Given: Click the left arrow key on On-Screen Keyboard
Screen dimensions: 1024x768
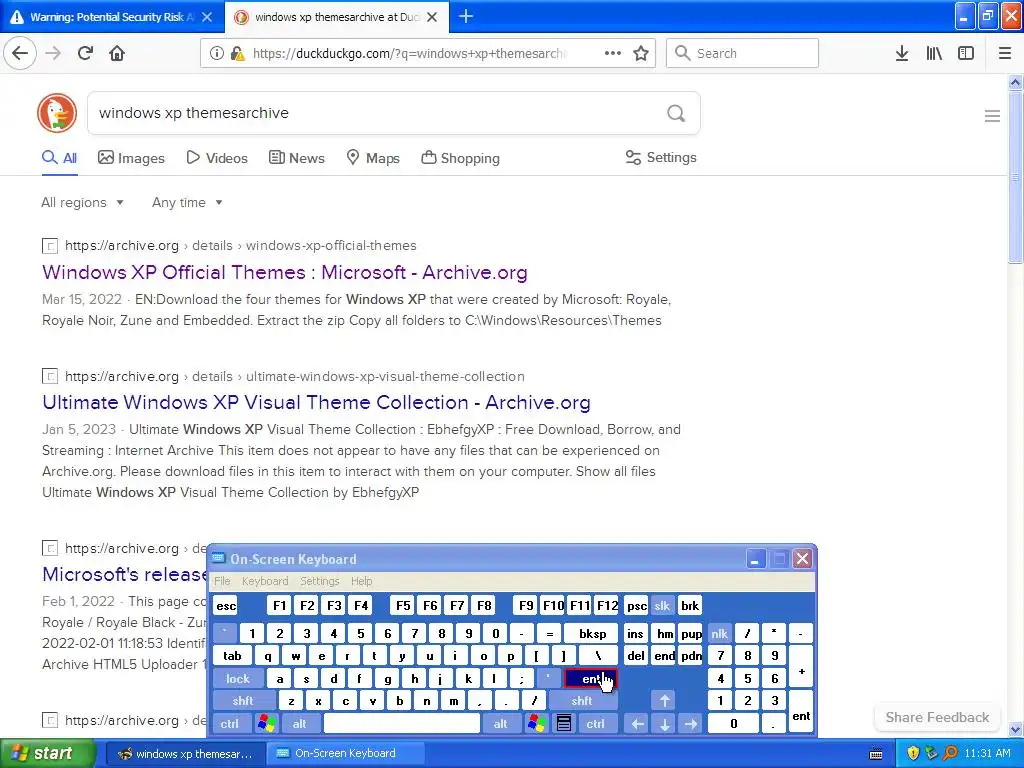Looking at the screenshot, I should tap(638, 724).
